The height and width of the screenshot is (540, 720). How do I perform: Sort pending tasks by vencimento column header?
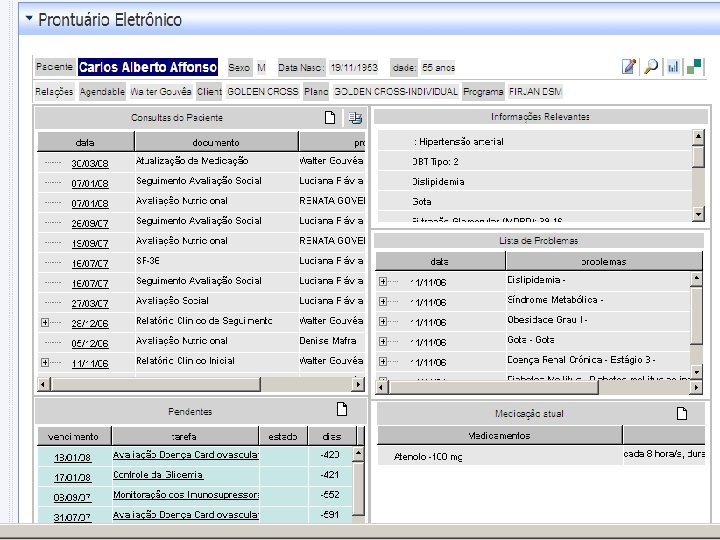click(x=74, y=436)
